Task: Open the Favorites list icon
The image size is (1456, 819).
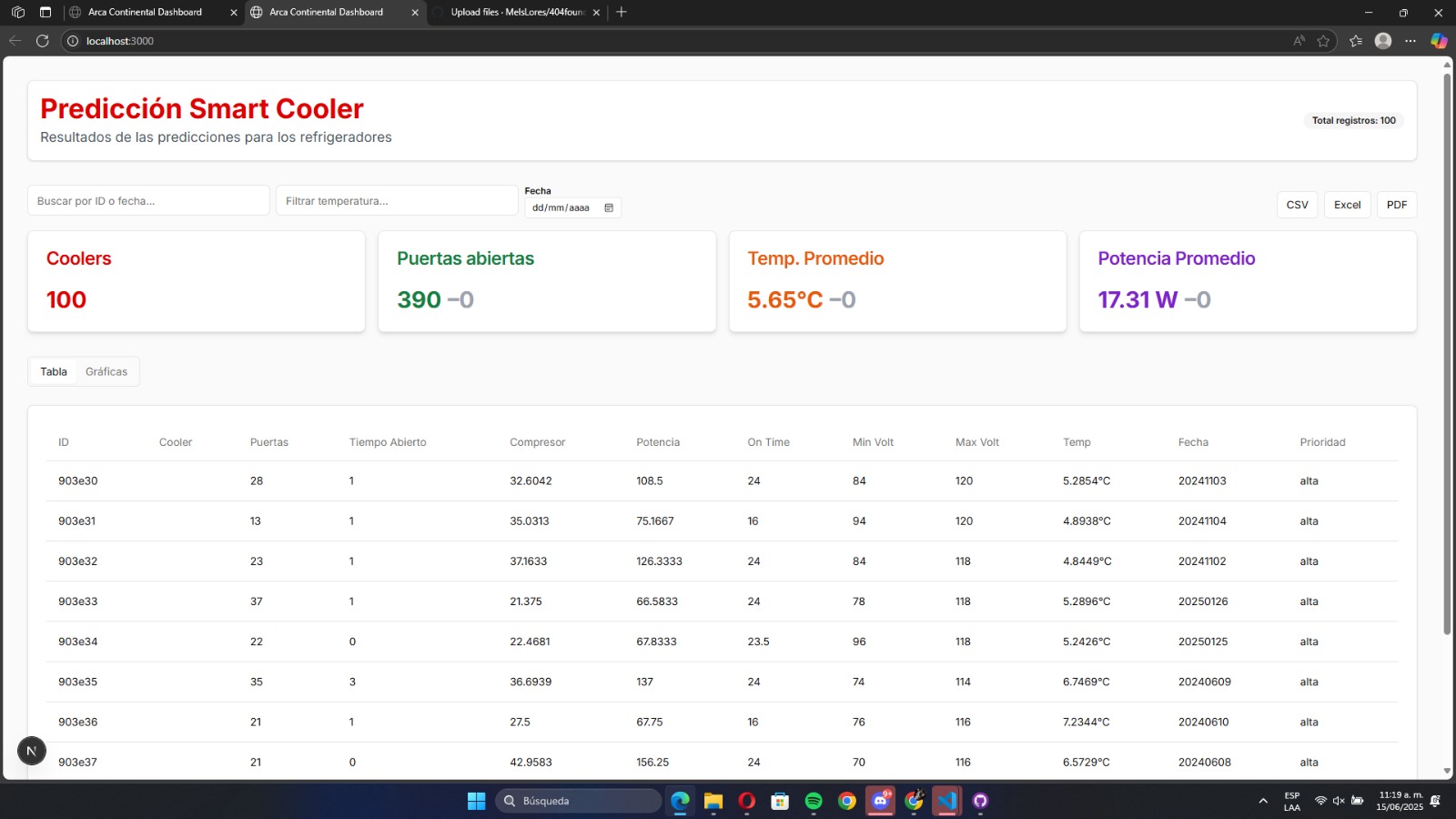Action: [1356, 41]
